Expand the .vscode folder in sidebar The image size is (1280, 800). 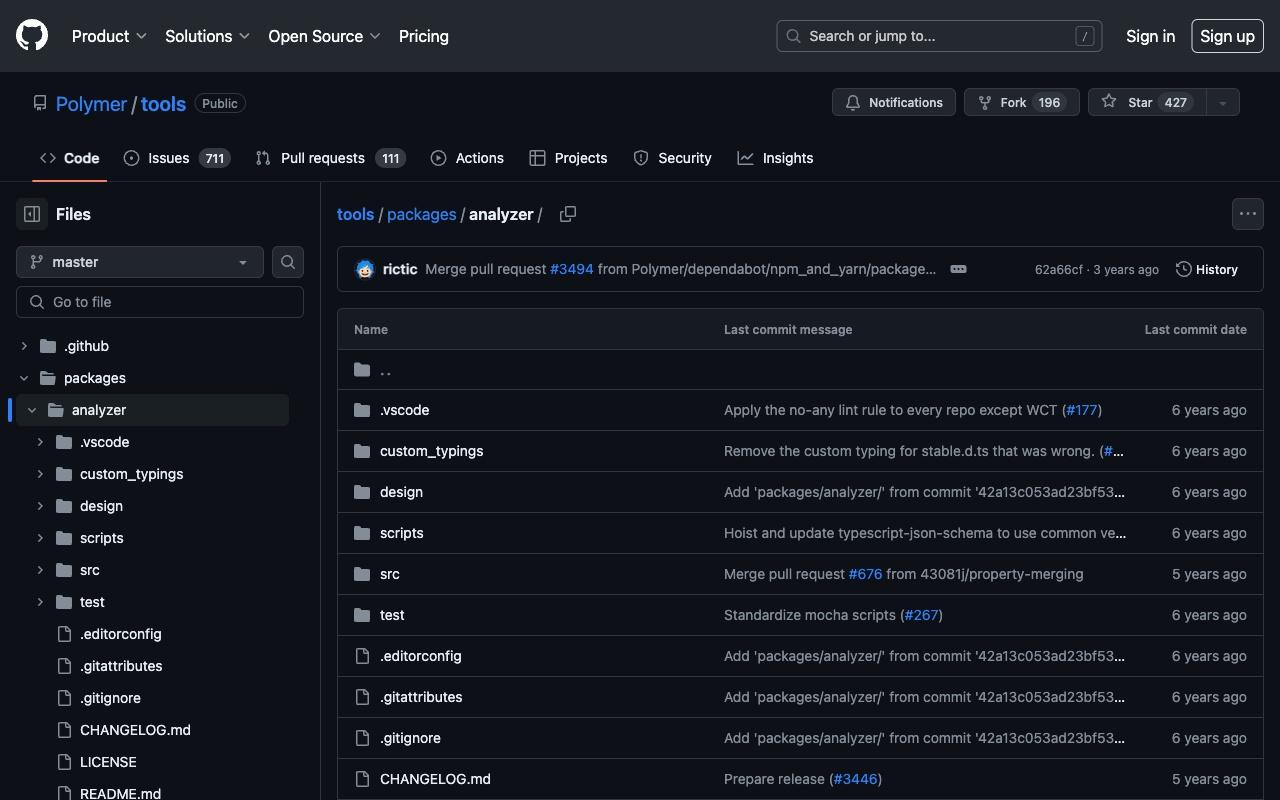pos(40,442)
